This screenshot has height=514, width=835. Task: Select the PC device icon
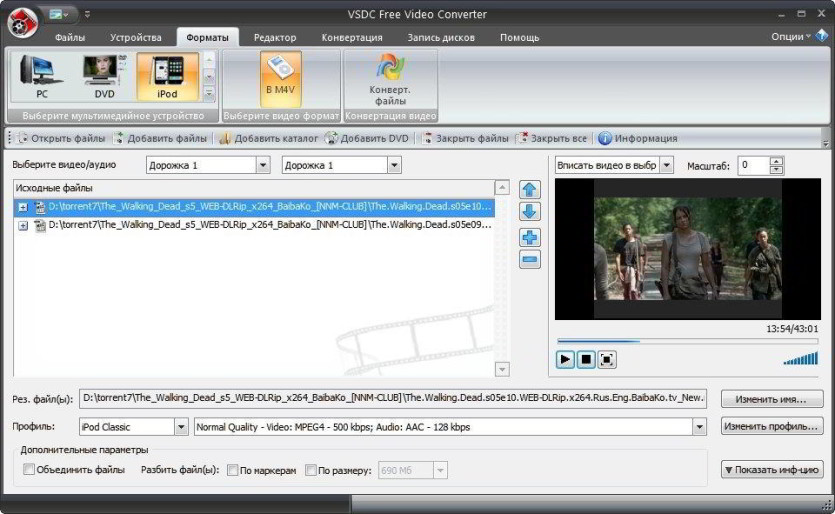pos(42,77)
